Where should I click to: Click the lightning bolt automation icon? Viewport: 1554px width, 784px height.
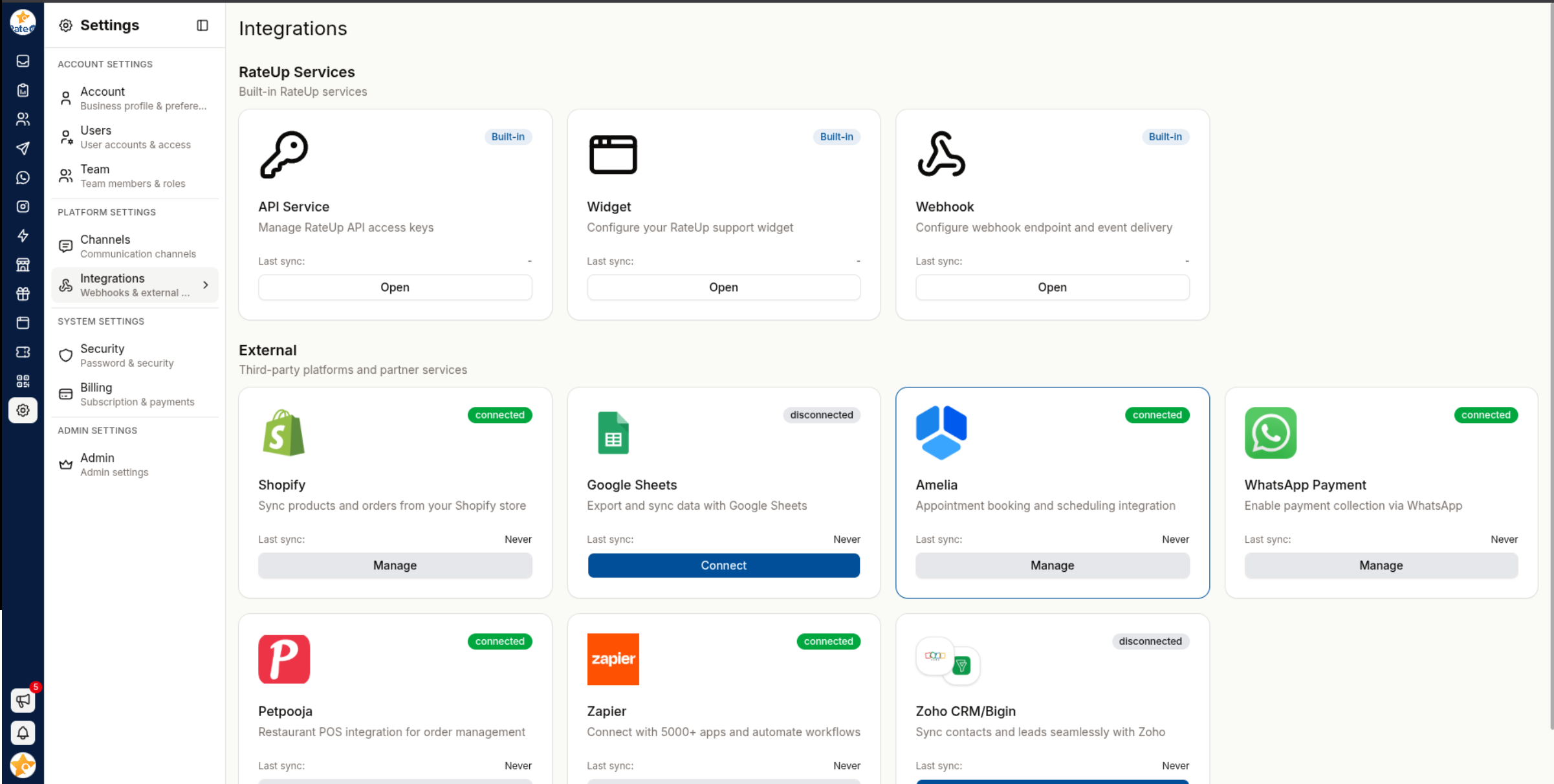[x=23, y=235]
